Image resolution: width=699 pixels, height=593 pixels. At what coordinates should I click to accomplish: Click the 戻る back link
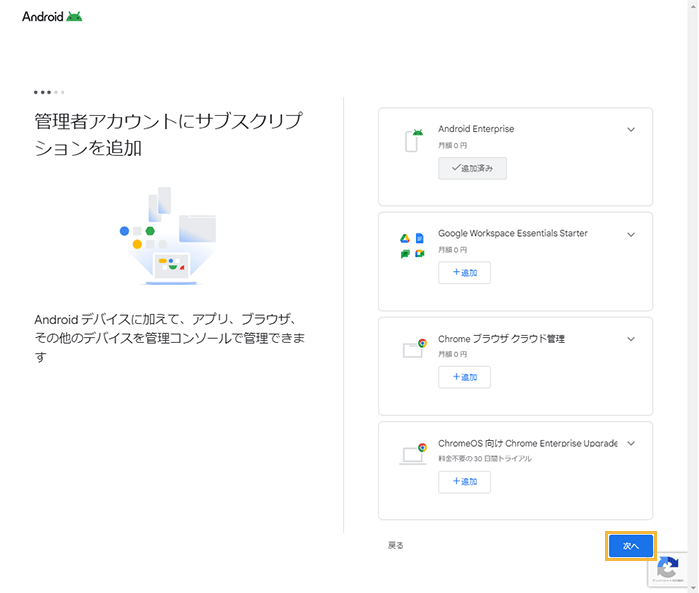(395, 545)
